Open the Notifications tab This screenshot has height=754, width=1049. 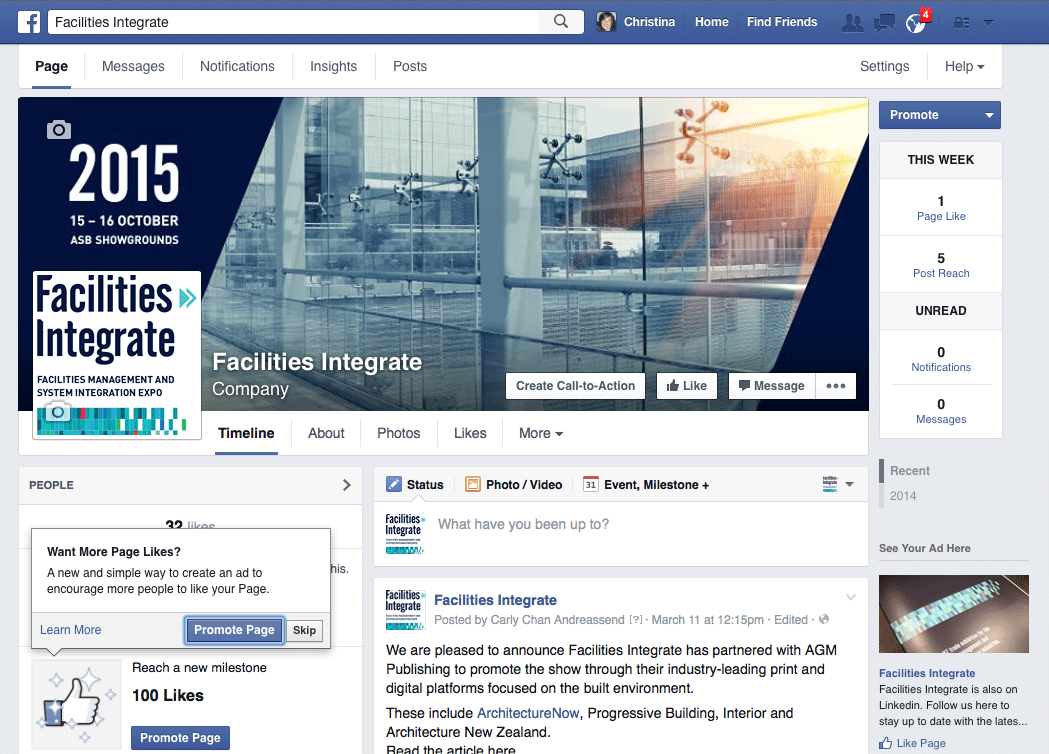(237, 66)
